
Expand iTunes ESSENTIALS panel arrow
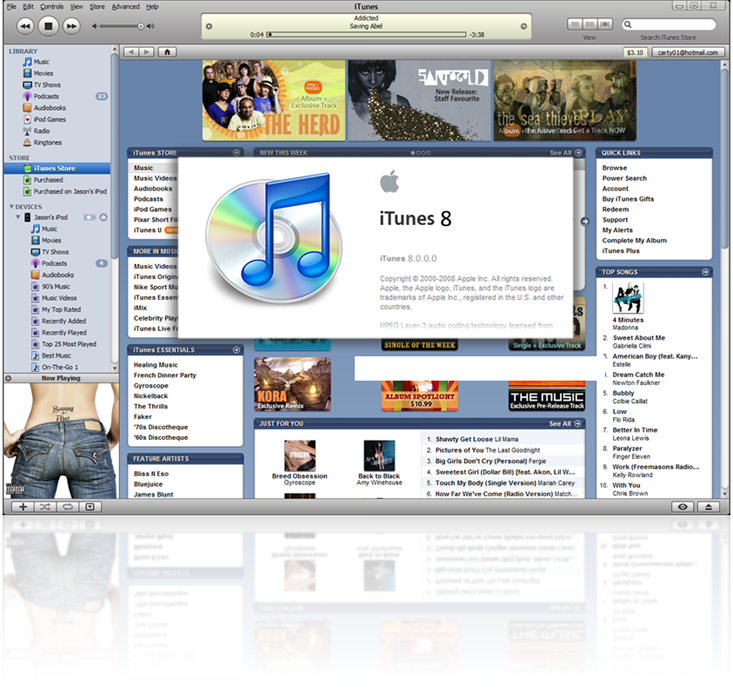click(237, 350)
